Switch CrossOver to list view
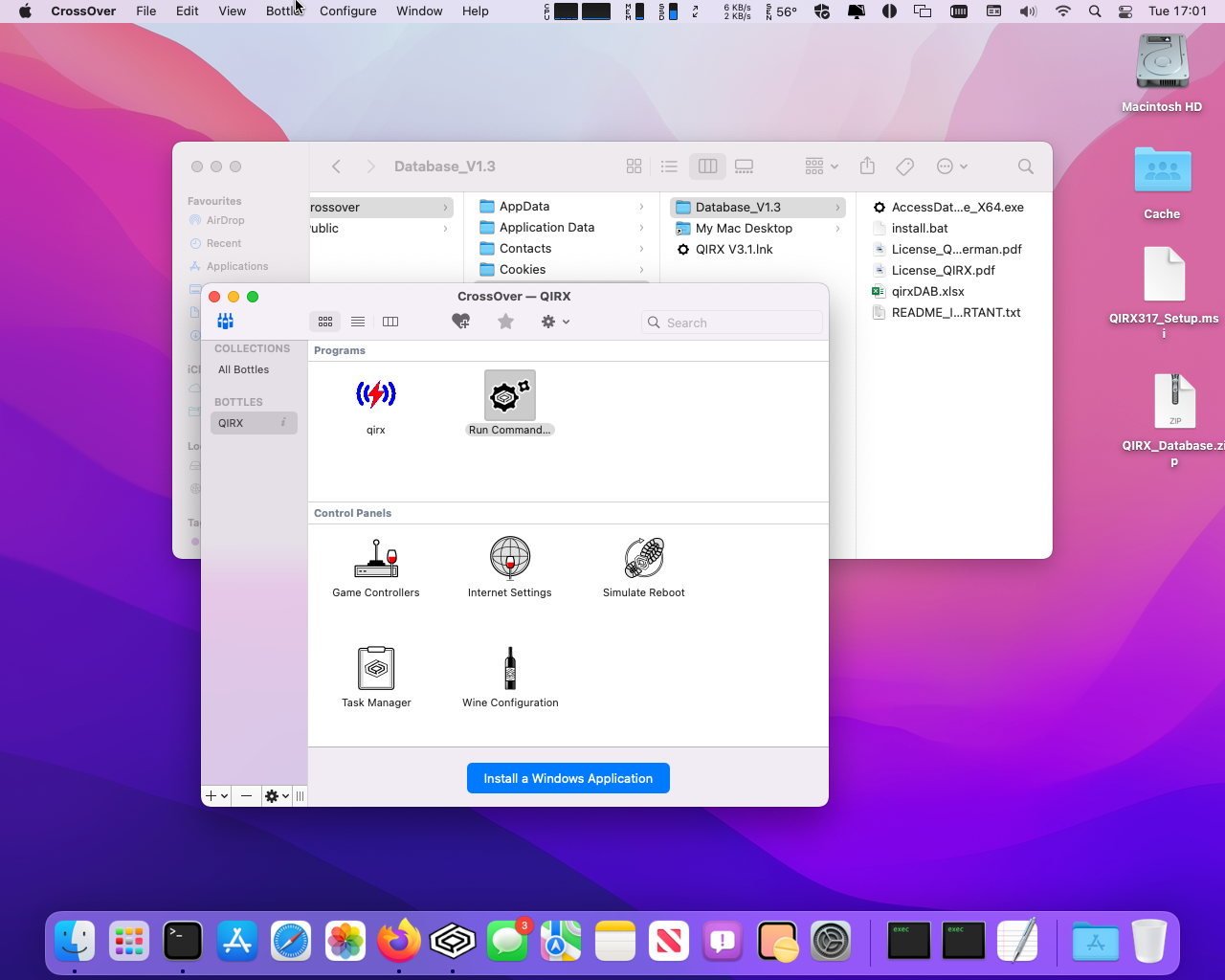 pos(358,322)
